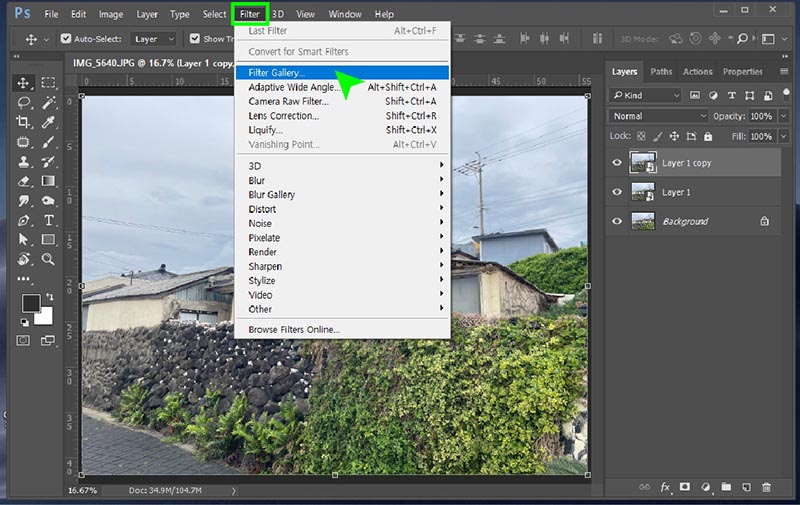Switch to the Actions tab
Viewport: 800px width, 505px height.
click(697, 71)
